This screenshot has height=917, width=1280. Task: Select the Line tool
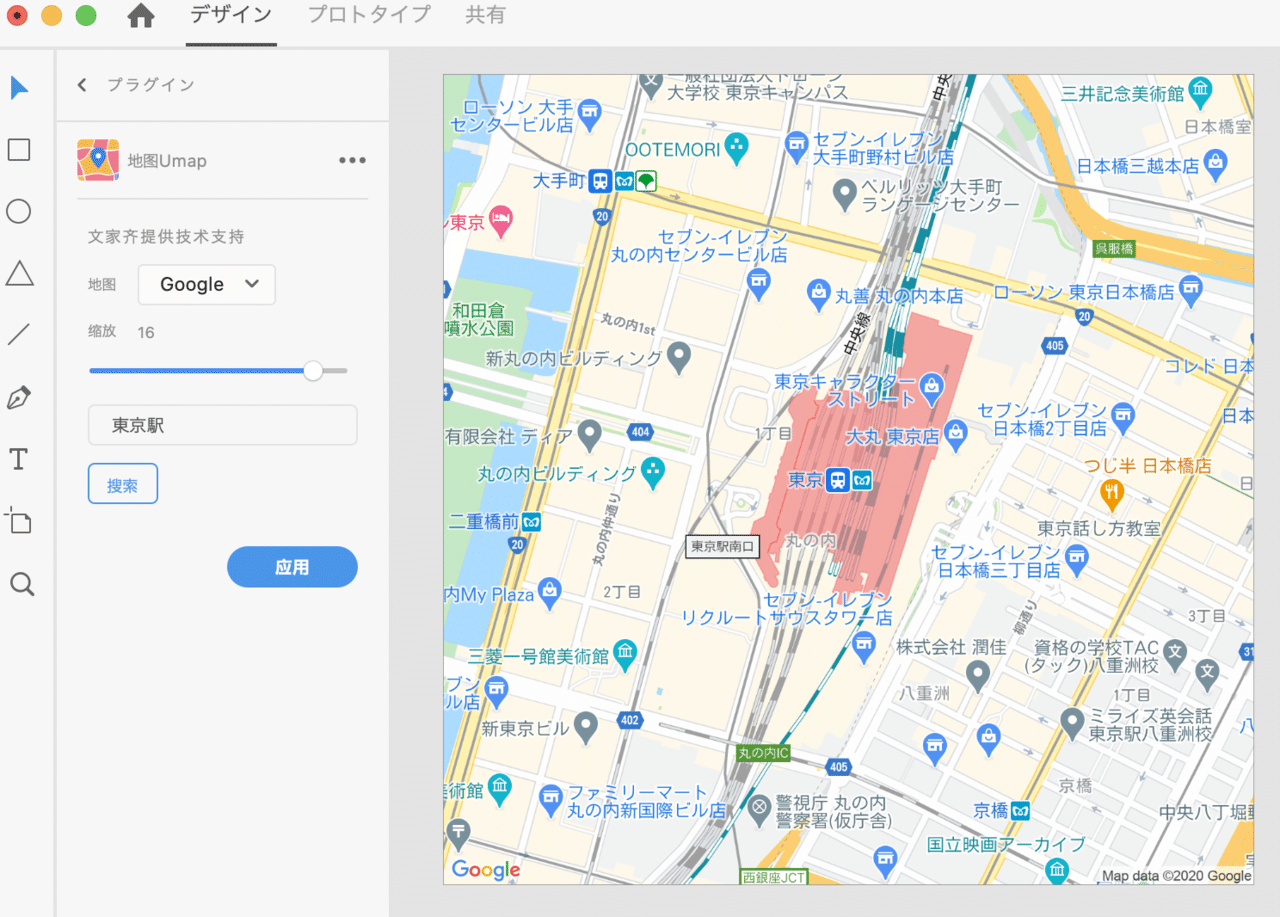tap(19, 335)
